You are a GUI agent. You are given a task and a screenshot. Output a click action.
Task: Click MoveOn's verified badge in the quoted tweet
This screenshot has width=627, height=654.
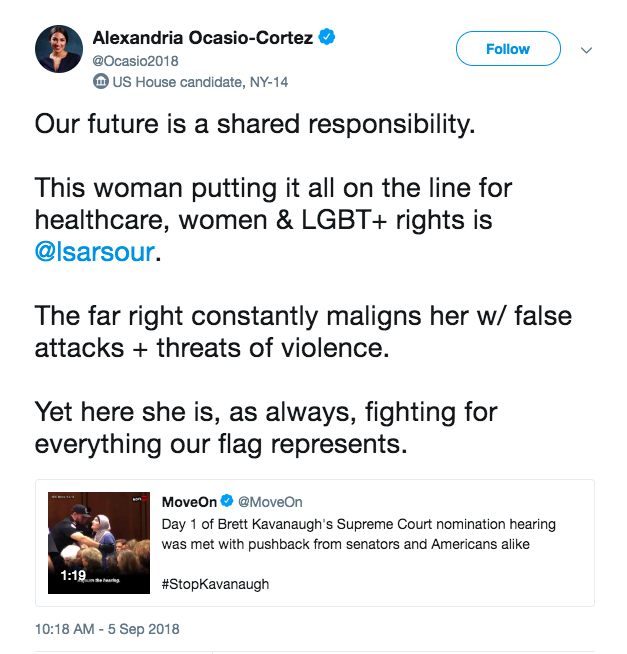[226, 501]
